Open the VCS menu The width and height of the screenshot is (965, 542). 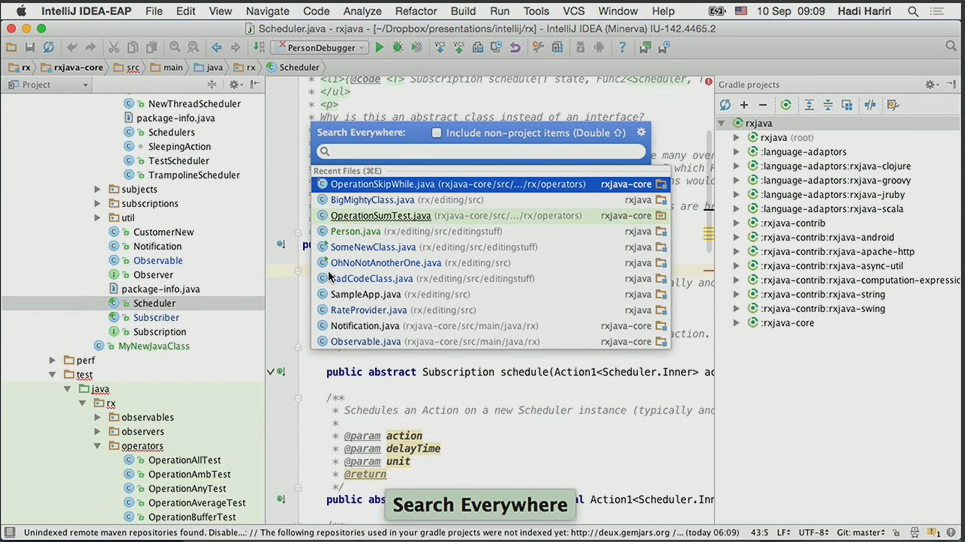[574, 11]
